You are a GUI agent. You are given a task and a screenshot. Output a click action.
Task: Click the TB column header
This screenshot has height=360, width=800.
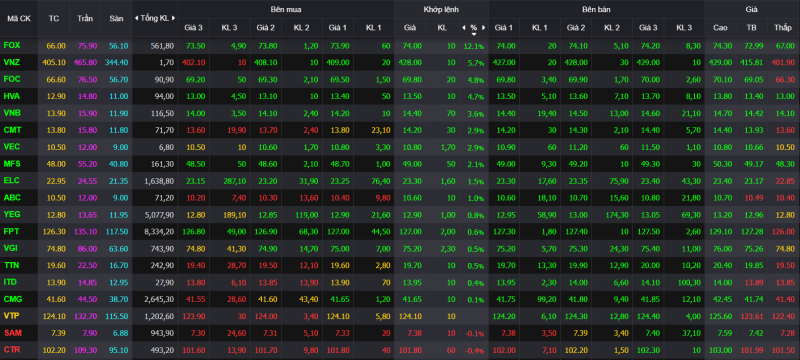(752, 28)
